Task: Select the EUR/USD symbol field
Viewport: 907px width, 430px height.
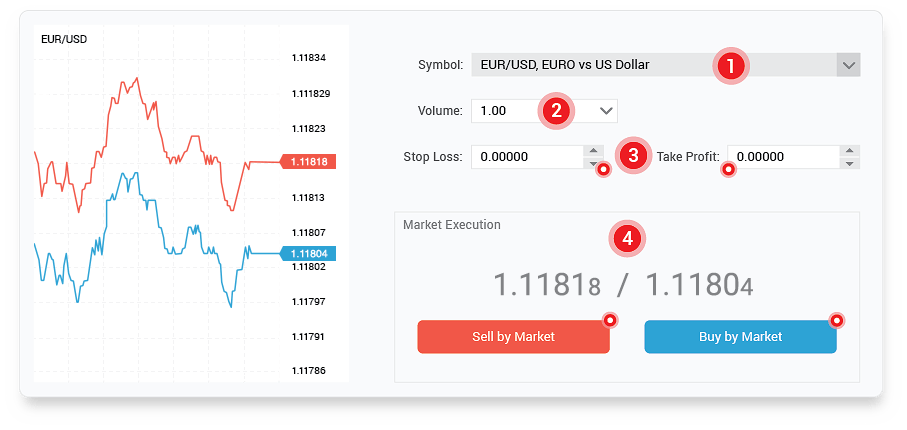Action: (666, 65)
